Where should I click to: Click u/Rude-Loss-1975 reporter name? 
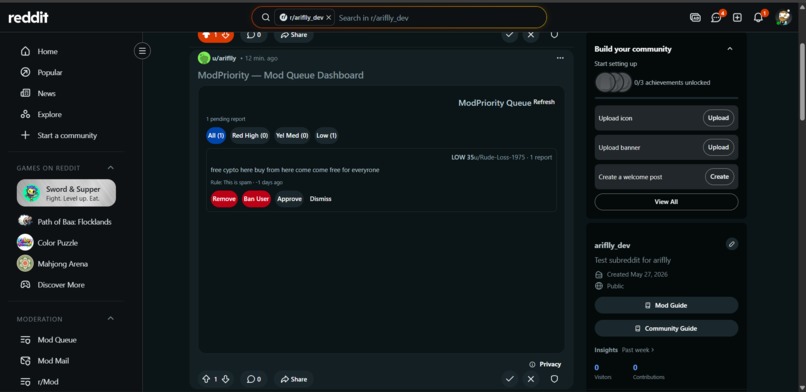pos(499,157)
